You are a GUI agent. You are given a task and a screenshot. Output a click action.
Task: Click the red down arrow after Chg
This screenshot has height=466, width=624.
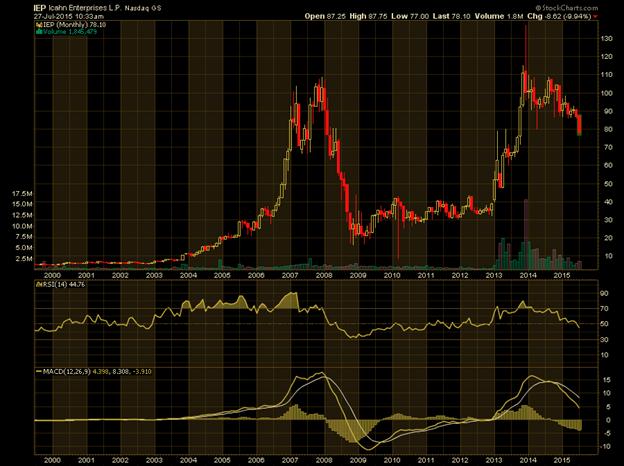pos(595,17)
